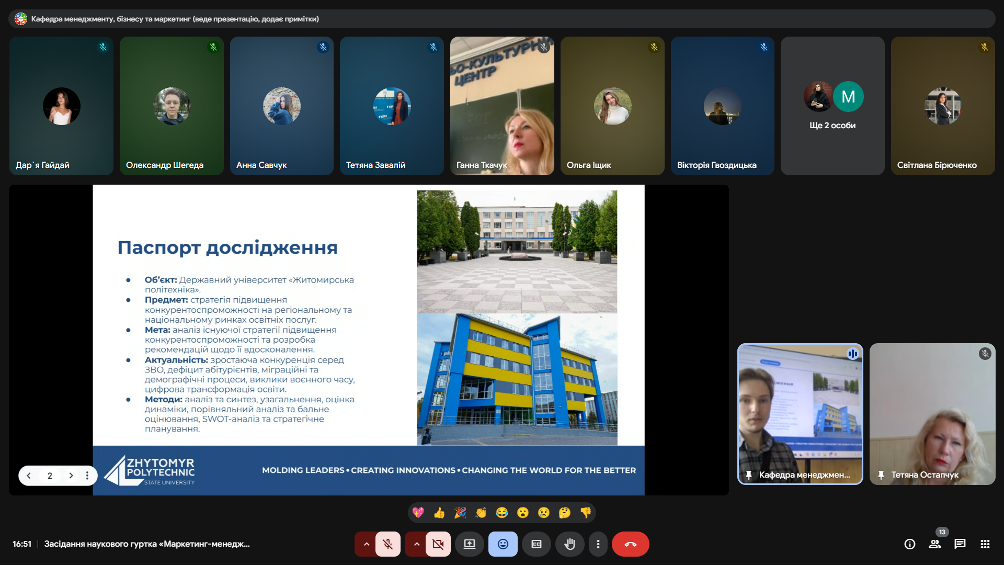Select the "Ще 2 особи" participants tile

[832, 105]
